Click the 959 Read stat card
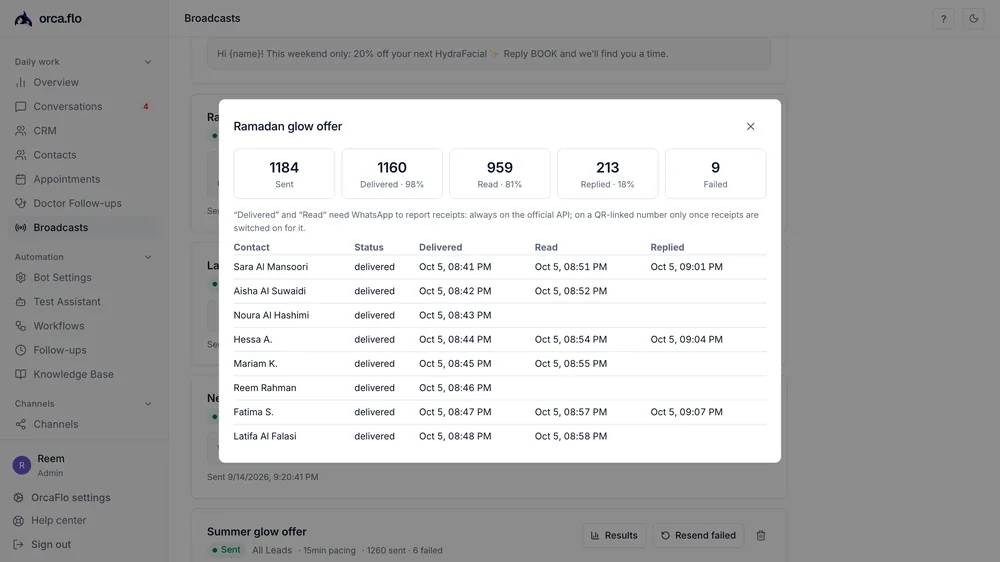Image resolution: width=1000 pixels, height=562 pixels. coord(499,174)
